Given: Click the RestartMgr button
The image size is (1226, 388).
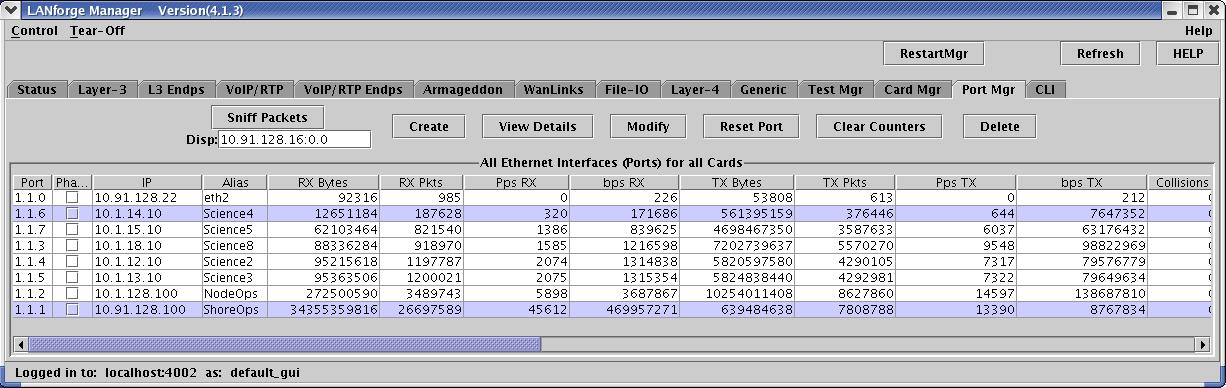Looking at the screenshot, I should (934, 53).
